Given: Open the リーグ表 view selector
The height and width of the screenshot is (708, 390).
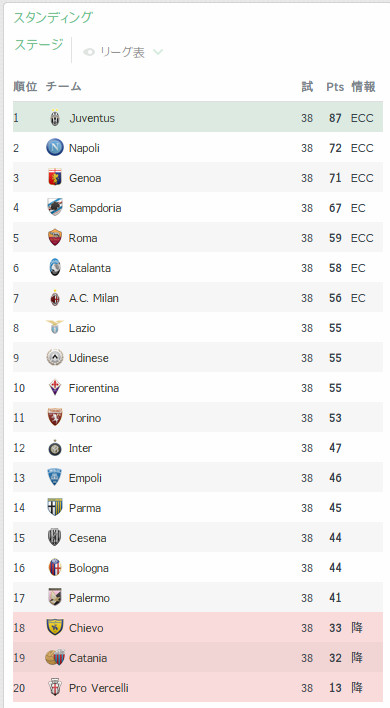Looking at the screenshot, I should click(122, 52).
